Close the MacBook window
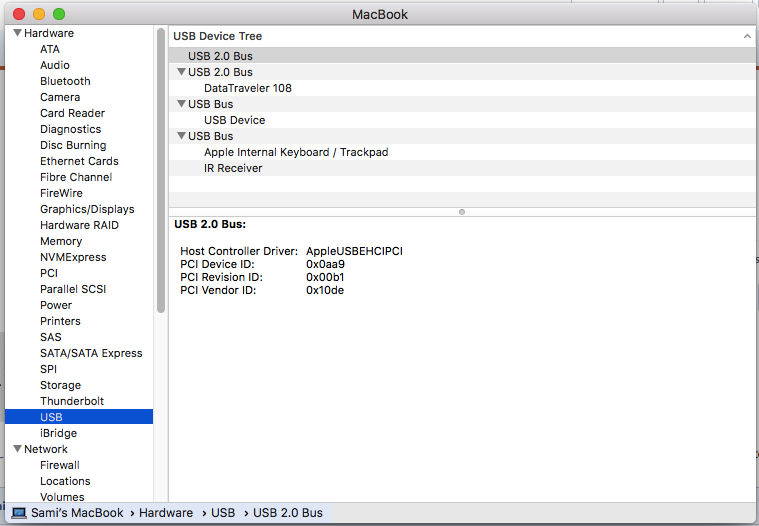The image size is (759, 526). click(19, 14)
